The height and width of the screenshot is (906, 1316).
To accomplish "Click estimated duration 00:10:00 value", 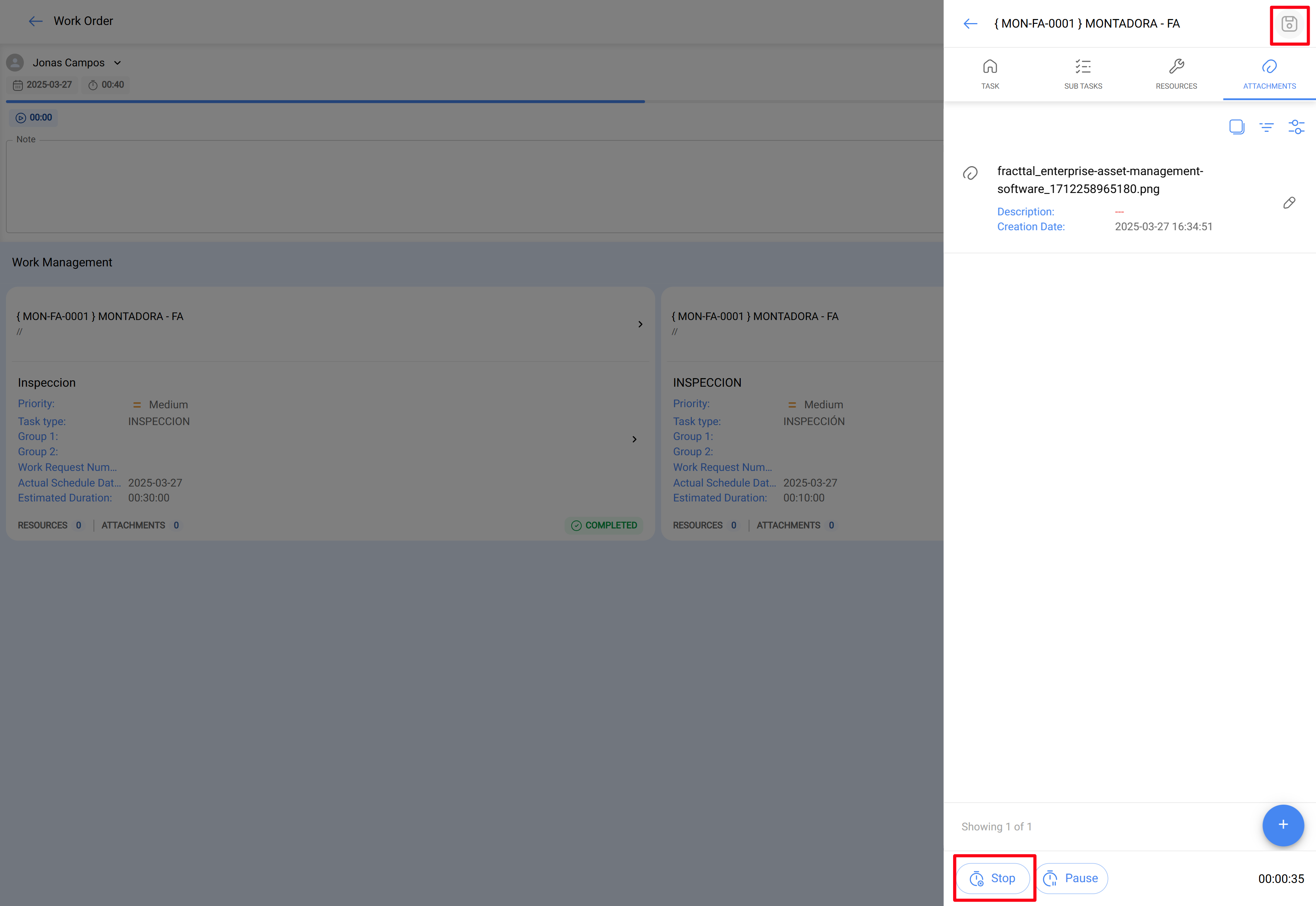I will click(804, 498).
